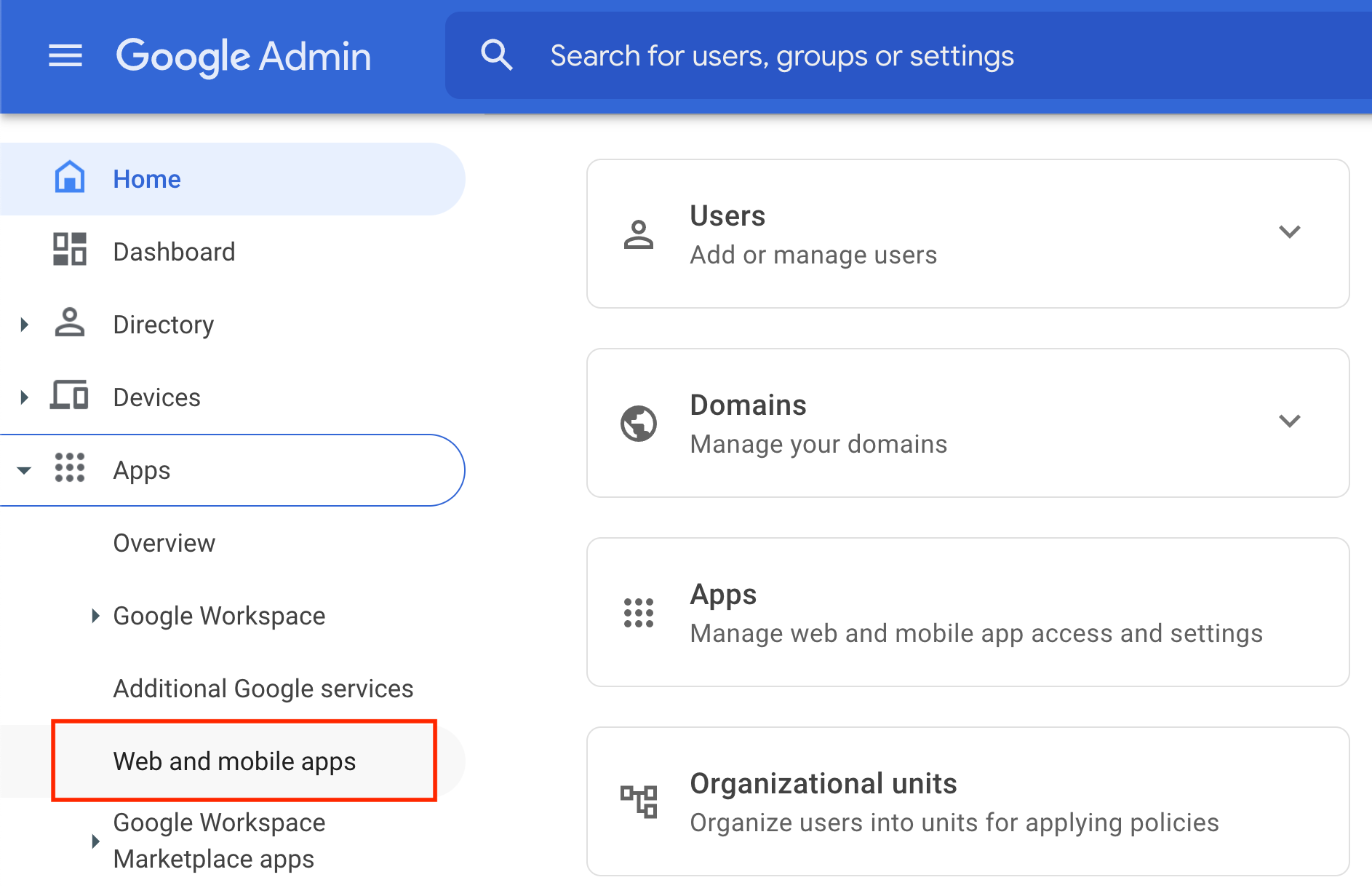The image size is (1372, 896).
Task: Click the Dashboard icon
Action: [x=69, y=251]
